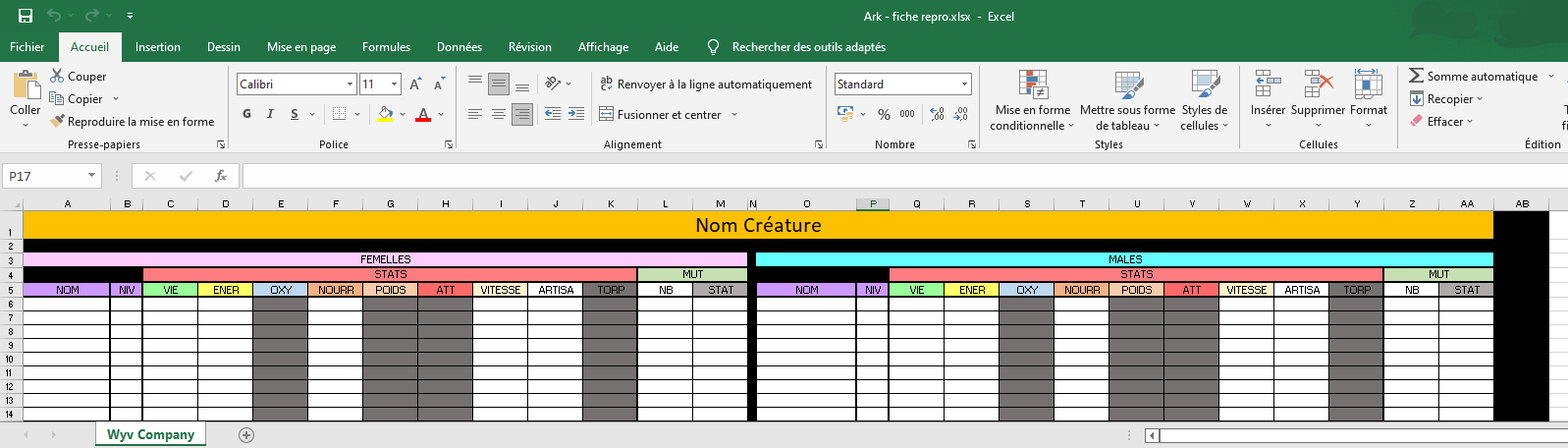
Task: Expand the Standard number format dropdown
Action: click(x=964, y=84)
